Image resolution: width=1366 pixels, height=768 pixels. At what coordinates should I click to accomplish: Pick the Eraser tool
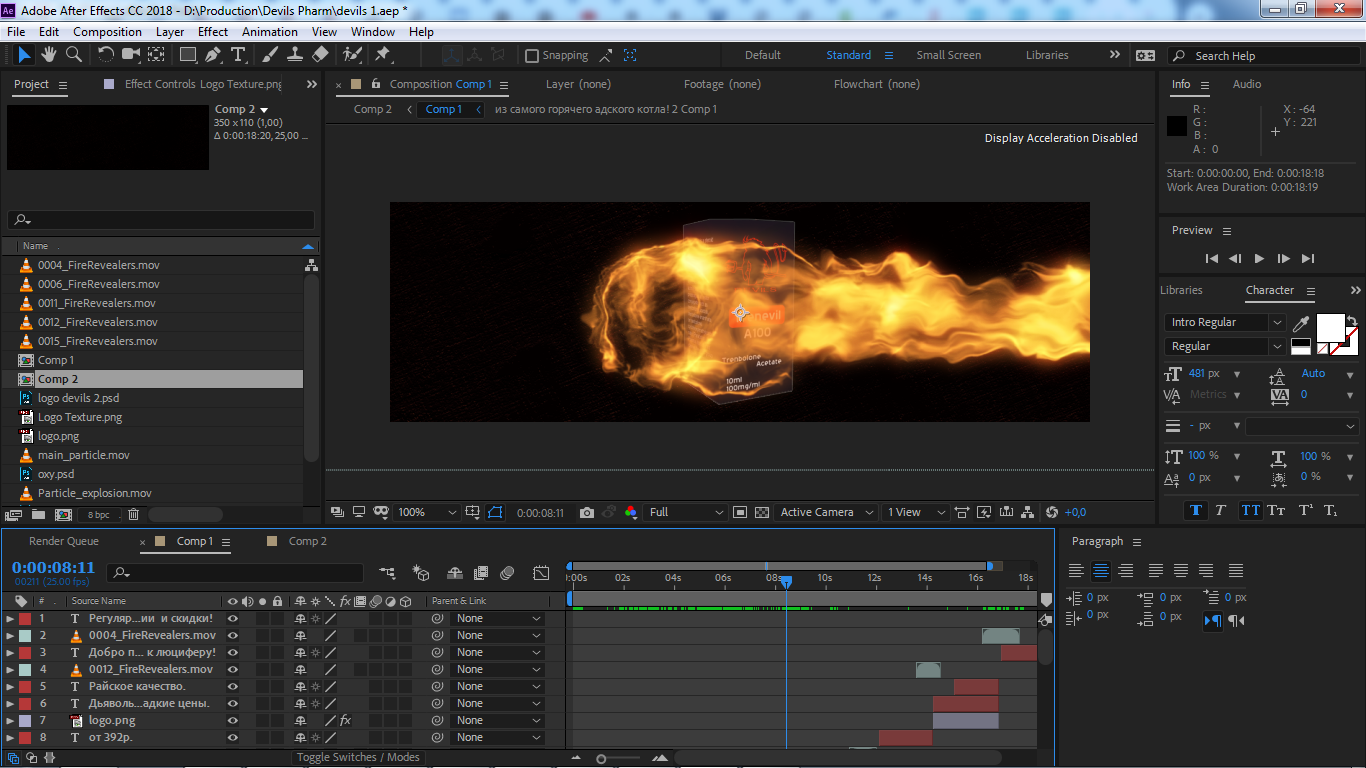coord(320,55)
